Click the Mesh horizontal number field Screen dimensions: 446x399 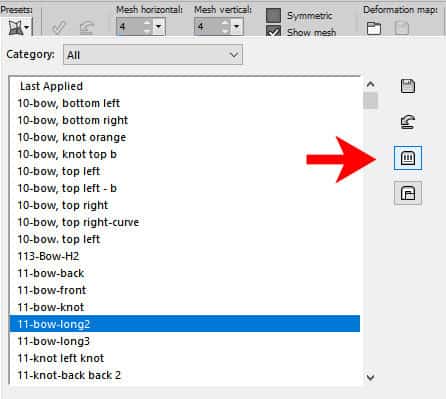pos(131,26)
